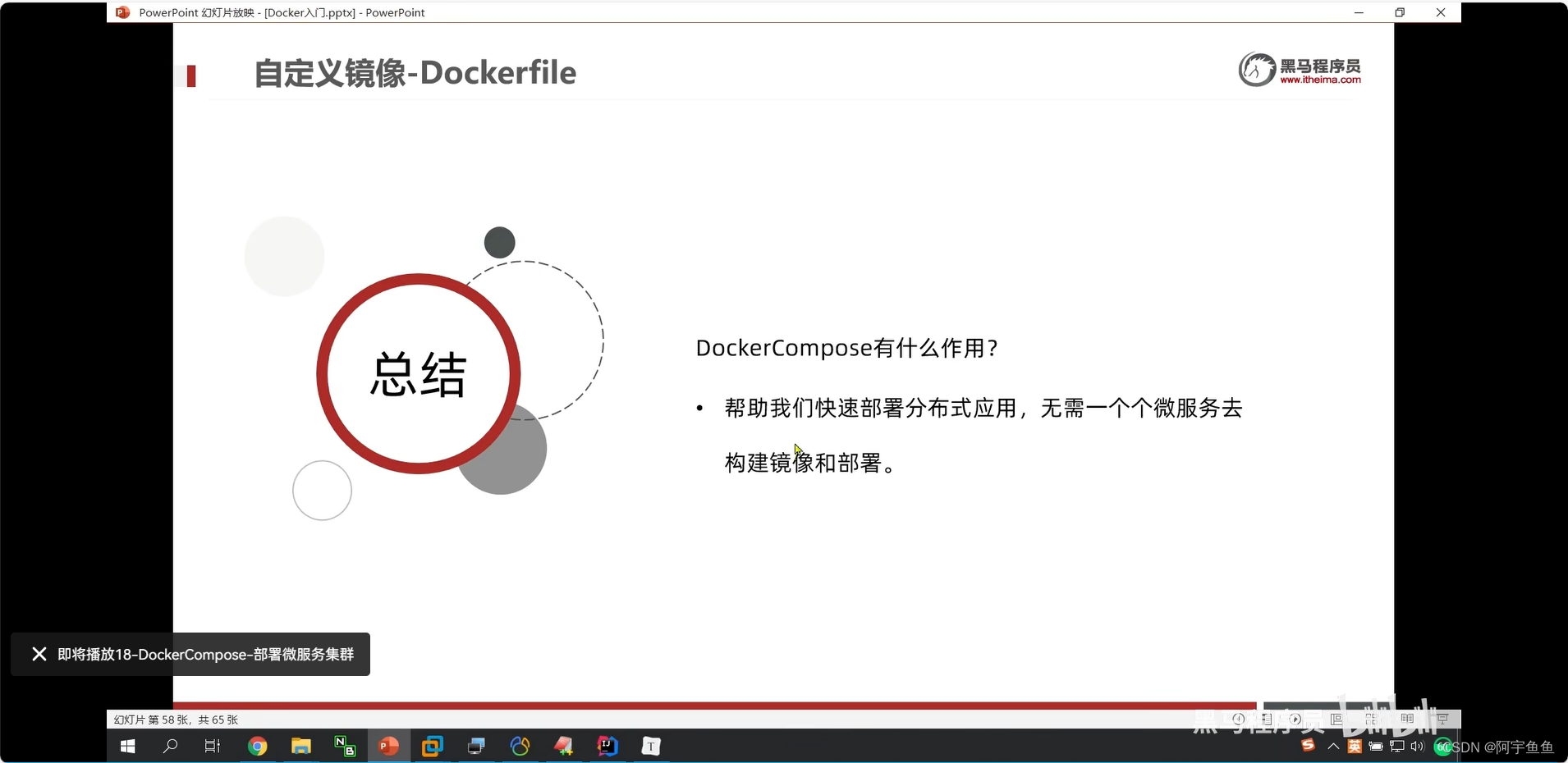Click the green circle tray icon
This screenshot has height=763, width=1568.
click(x=1442, y=747)
